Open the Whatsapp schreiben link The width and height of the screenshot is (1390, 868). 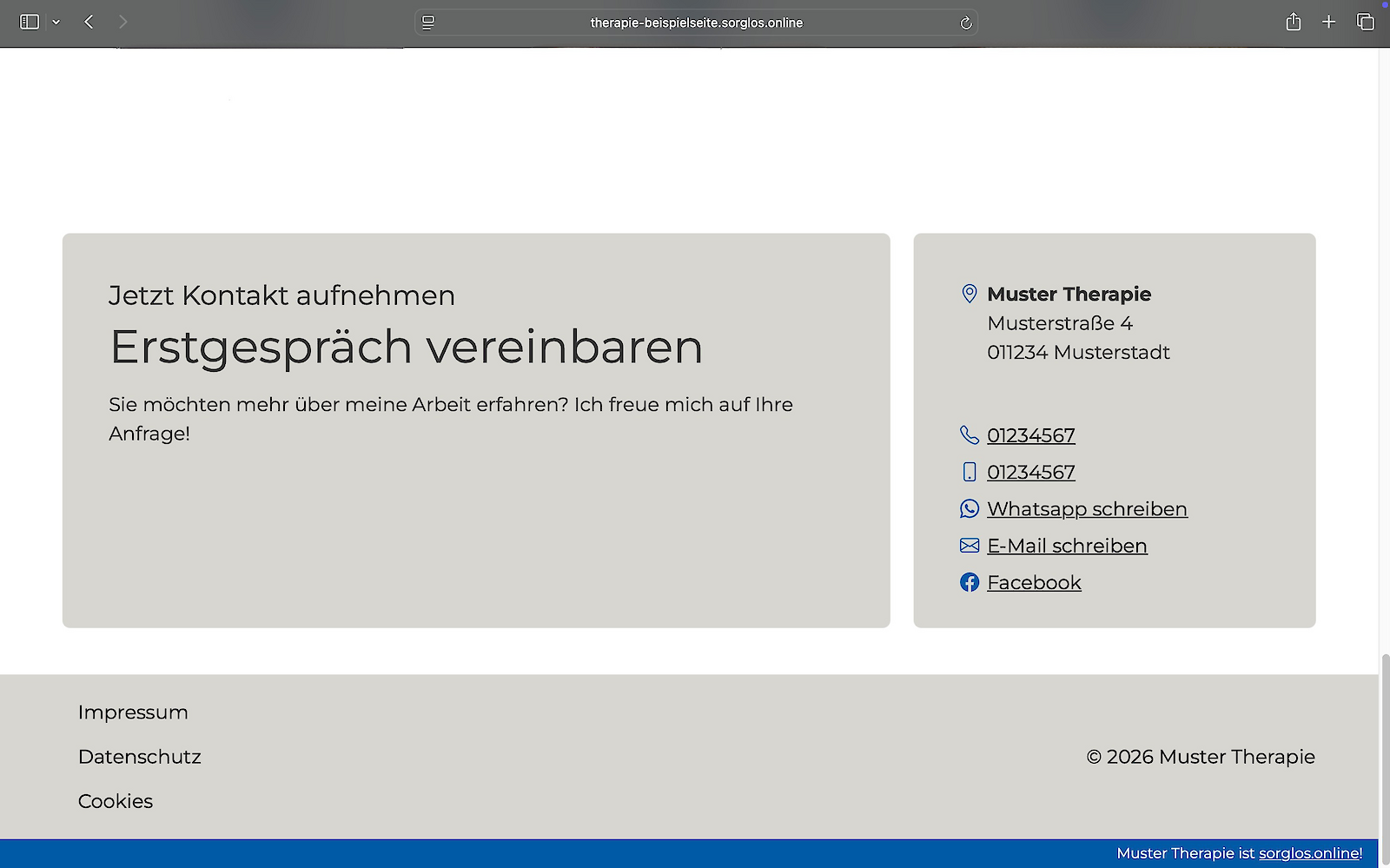pyautogui.click(x=1087, y=509)
